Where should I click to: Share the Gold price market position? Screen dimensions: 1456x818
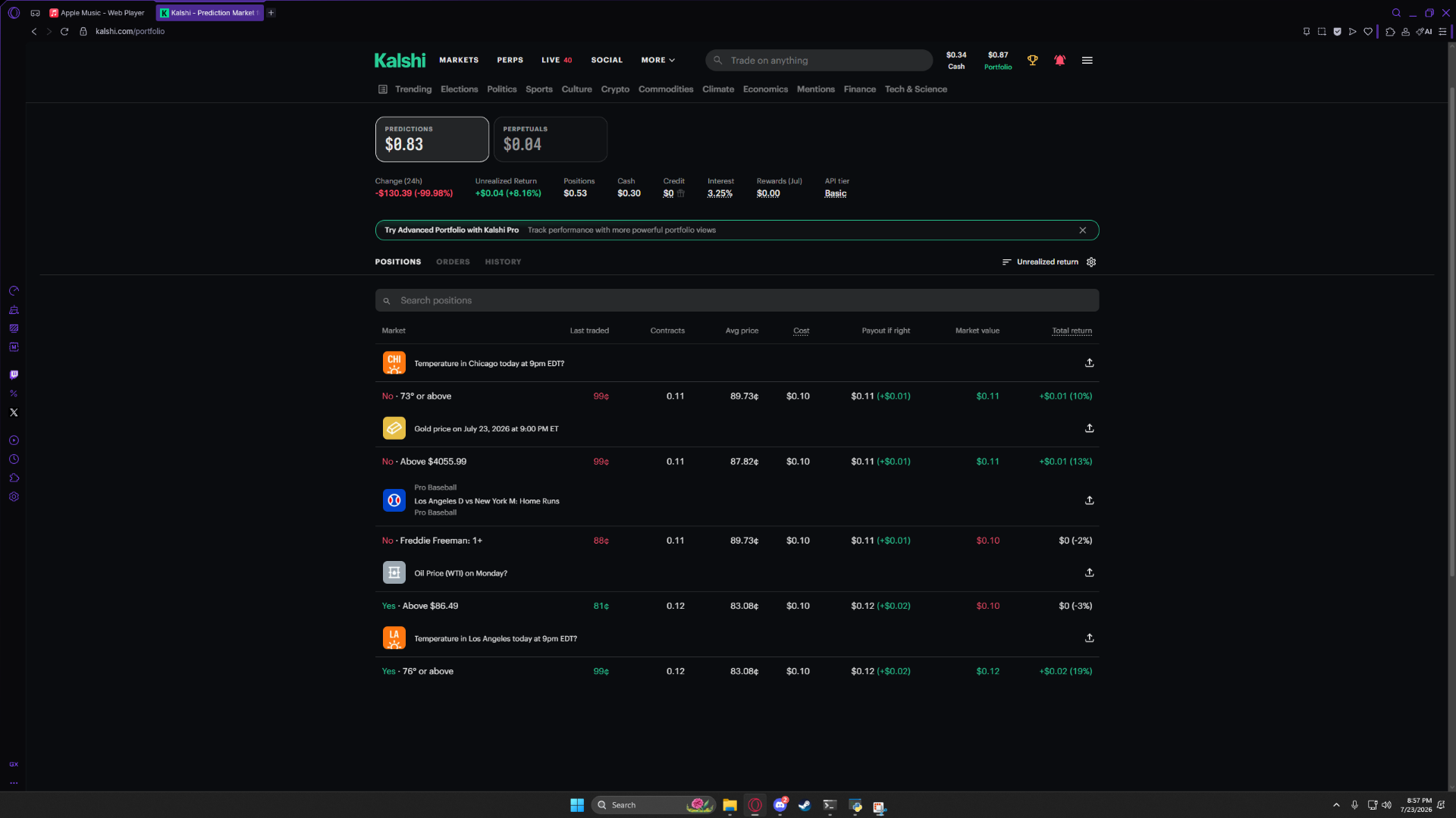[x=1089, y=428]
